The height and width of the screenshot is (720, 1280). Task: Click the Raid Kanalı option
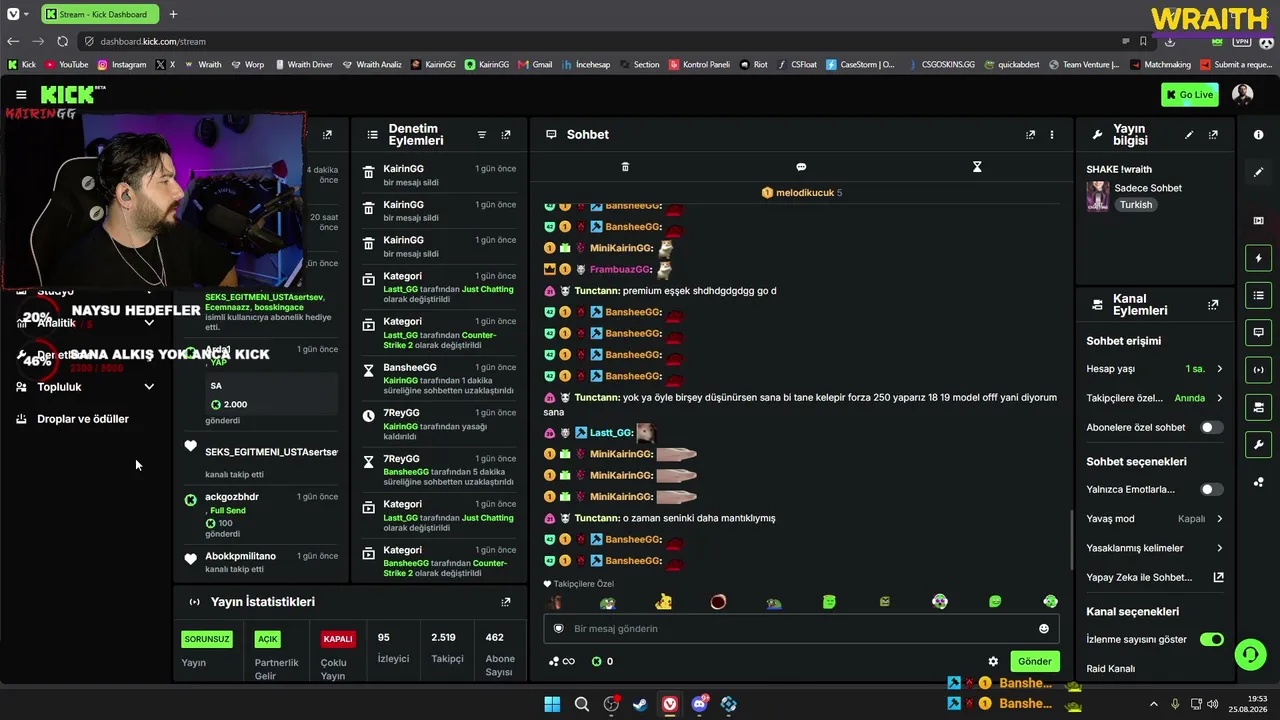point(1110,668)
